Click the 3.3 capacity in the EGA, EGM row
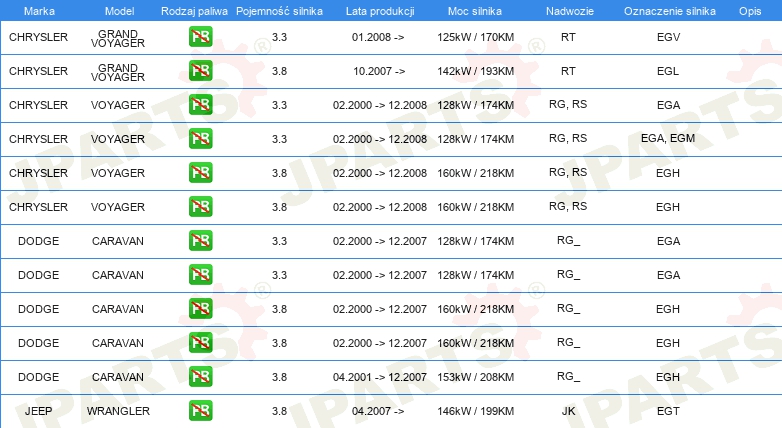782x428 pixels. coord(279,139)
